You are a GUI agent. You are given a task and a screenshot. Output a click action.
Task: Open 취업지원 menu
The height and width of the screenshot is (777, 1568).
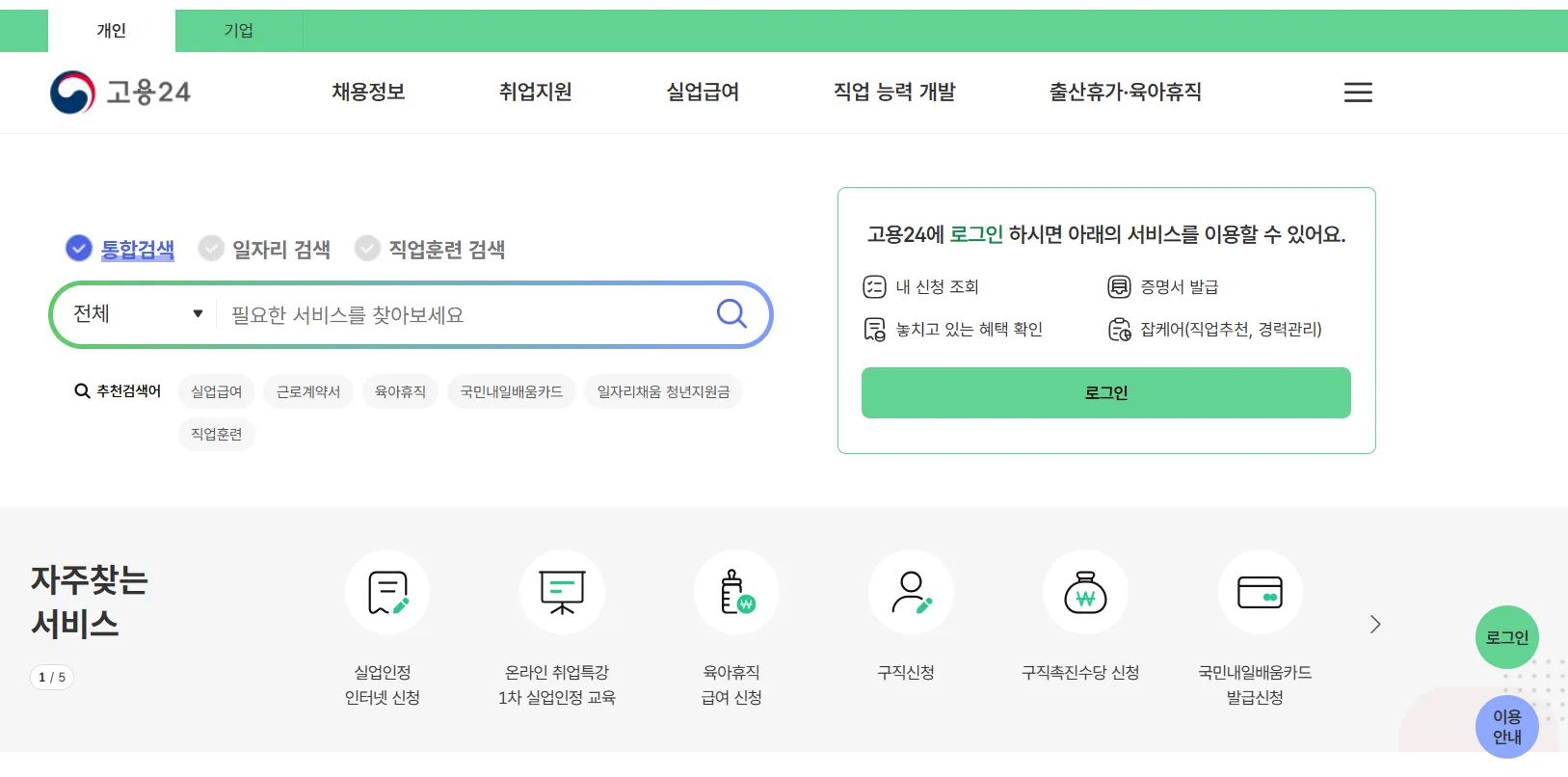tap(535, 92)
